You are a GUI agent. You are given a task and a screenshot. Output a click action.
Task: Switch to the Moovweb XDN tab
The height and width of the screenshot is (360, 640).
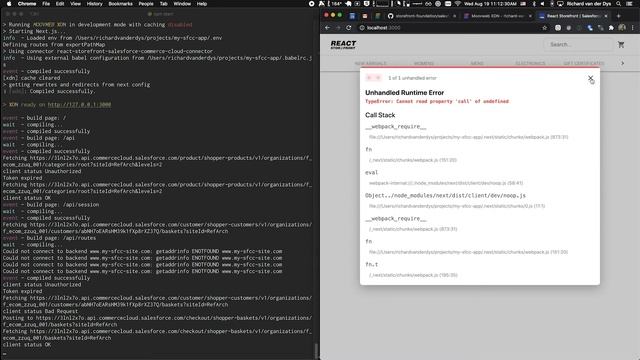tap(497, 16)
